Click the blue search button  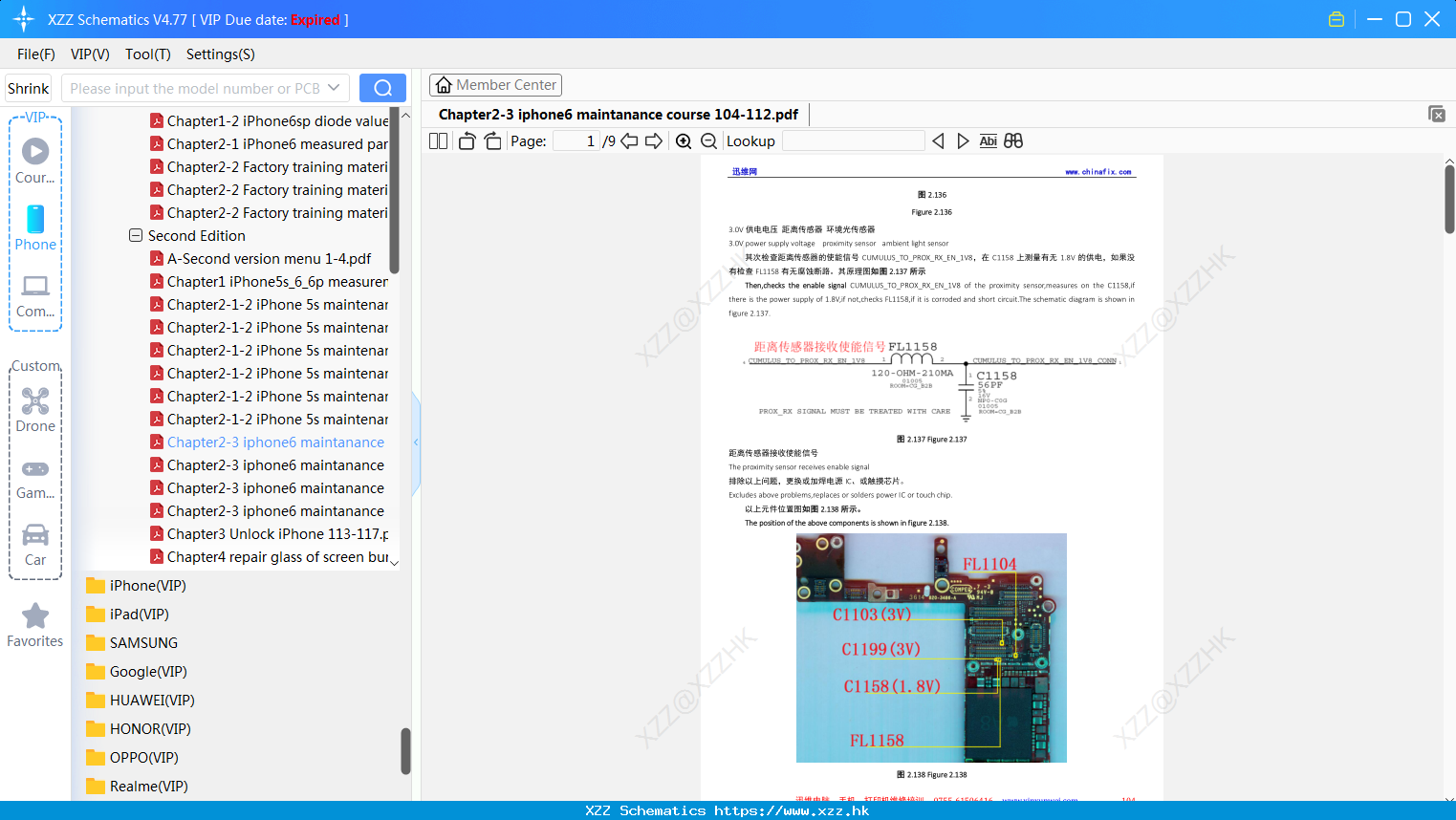pyautogui.click(x=382, y=88)
